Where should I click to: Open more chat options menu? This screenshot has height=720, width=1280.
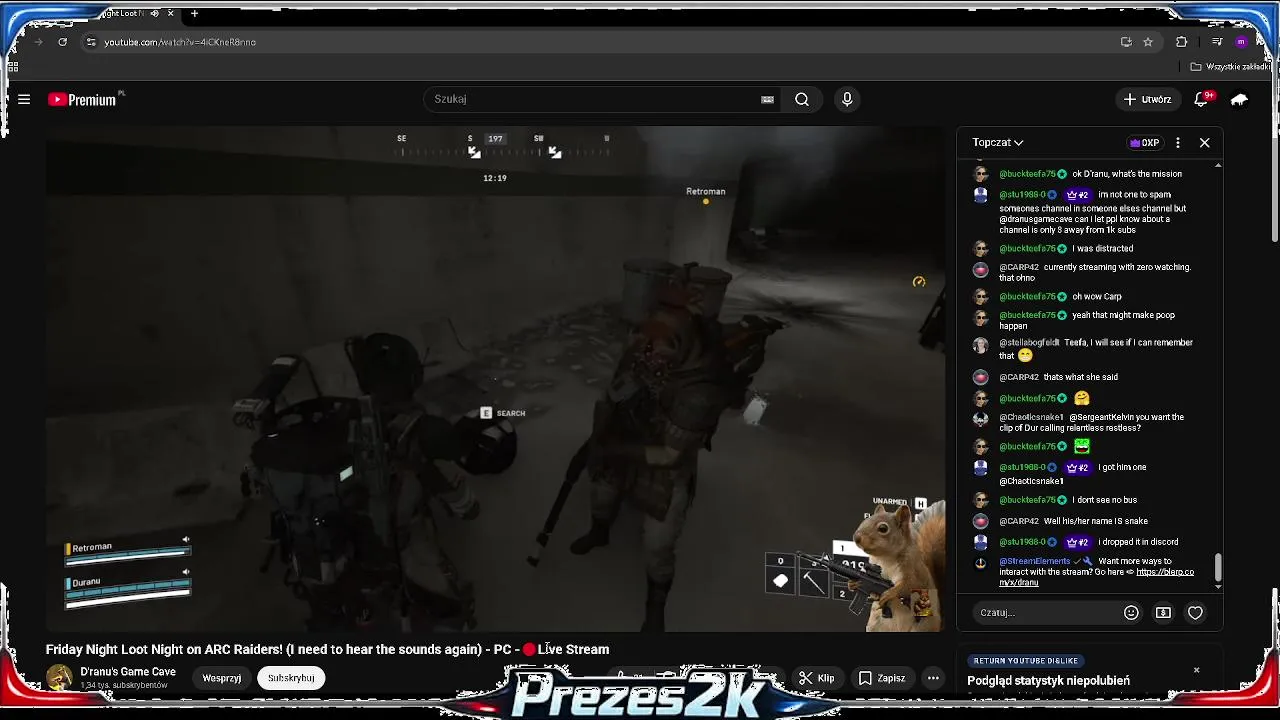point(1178,143)
